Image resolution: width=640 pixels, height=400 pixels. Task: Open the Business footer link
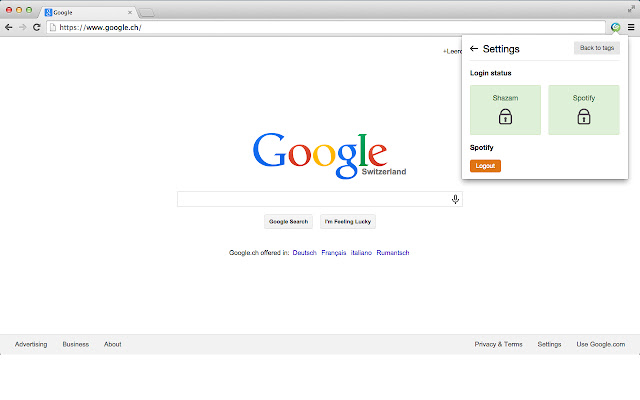click(76, 344)
